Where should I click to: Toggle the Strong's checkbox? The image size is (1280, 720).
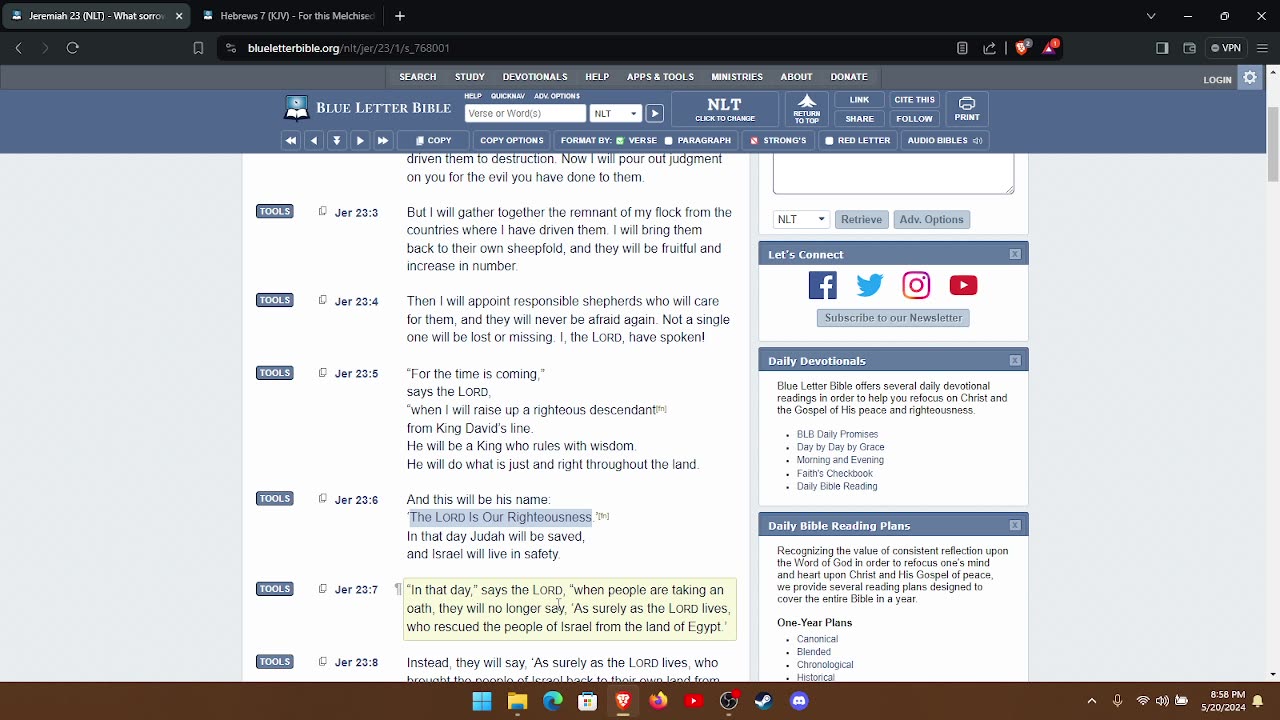click(754, 141)
